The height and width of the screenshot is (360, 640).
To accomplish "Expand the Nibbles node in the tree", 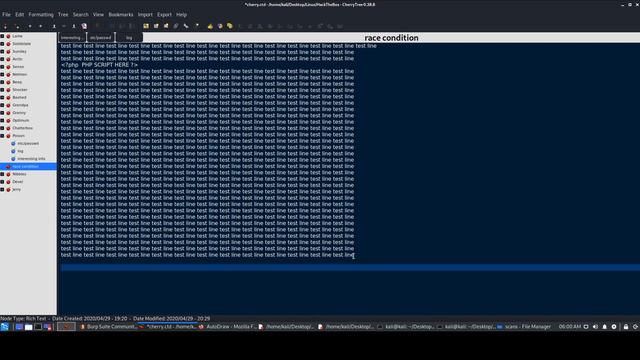I will (x=2, y=174).
